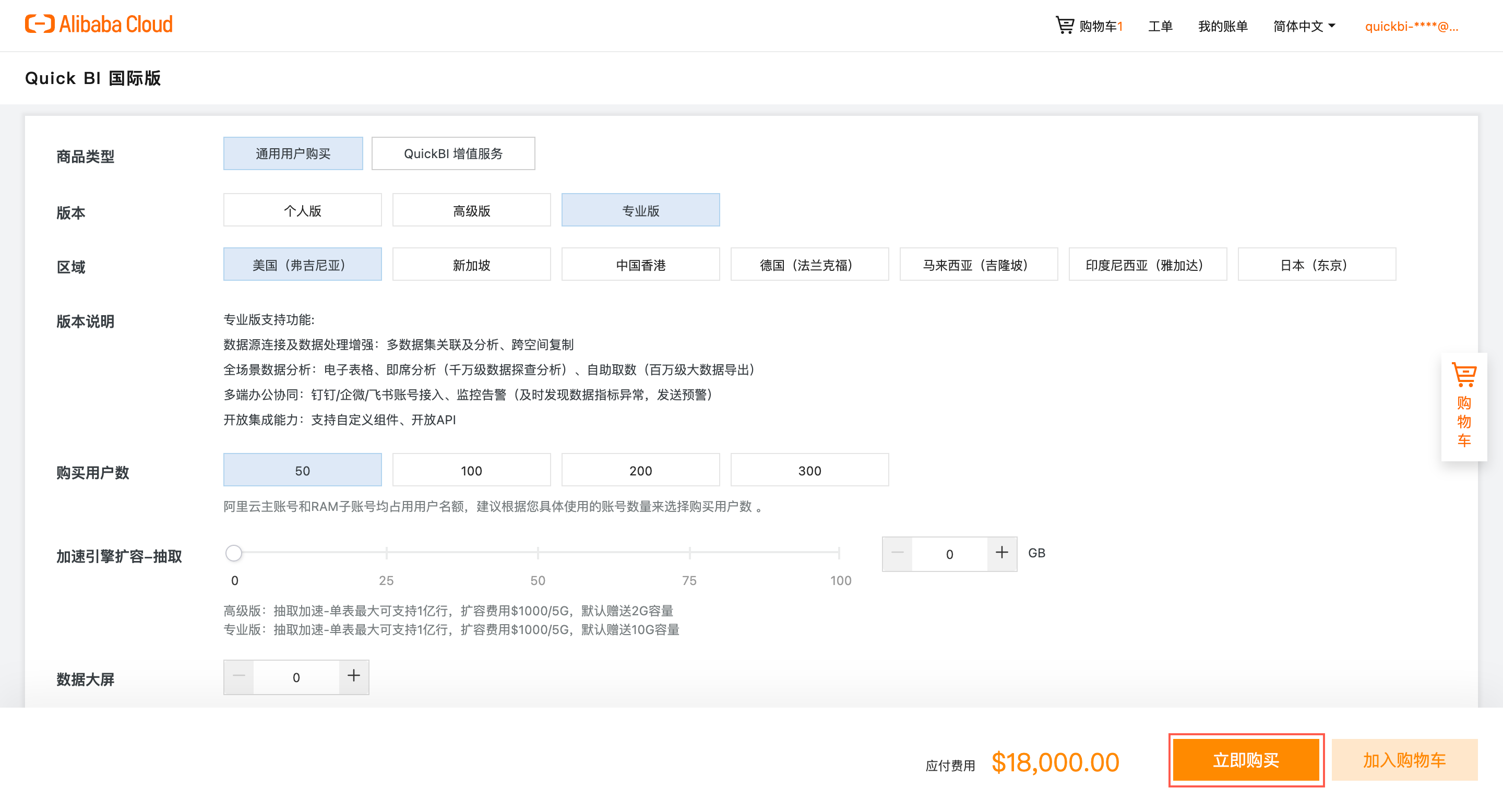Open the shopping cart in header
The height and width of the screenshot is (812, 1503).
(x=1089, y=26)
